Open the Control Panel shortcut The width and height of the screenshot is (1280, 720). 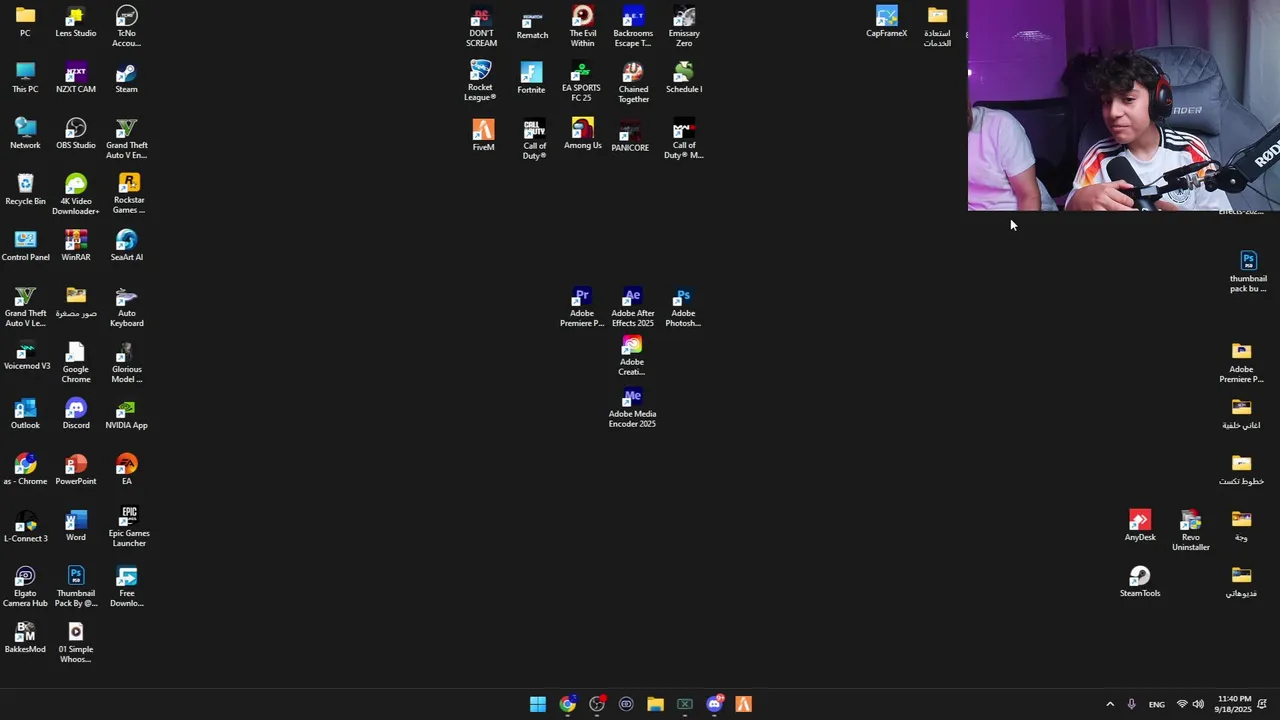(x=25, y=246)
